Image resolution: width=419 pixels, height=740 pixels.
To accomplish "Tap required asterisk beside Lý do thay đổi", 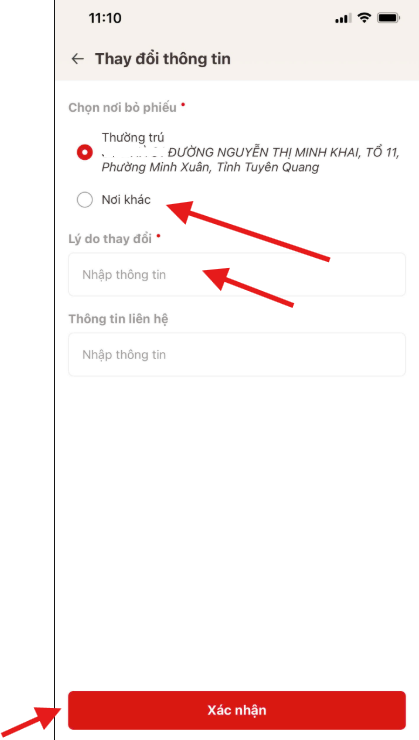I will tap(158, 235).
